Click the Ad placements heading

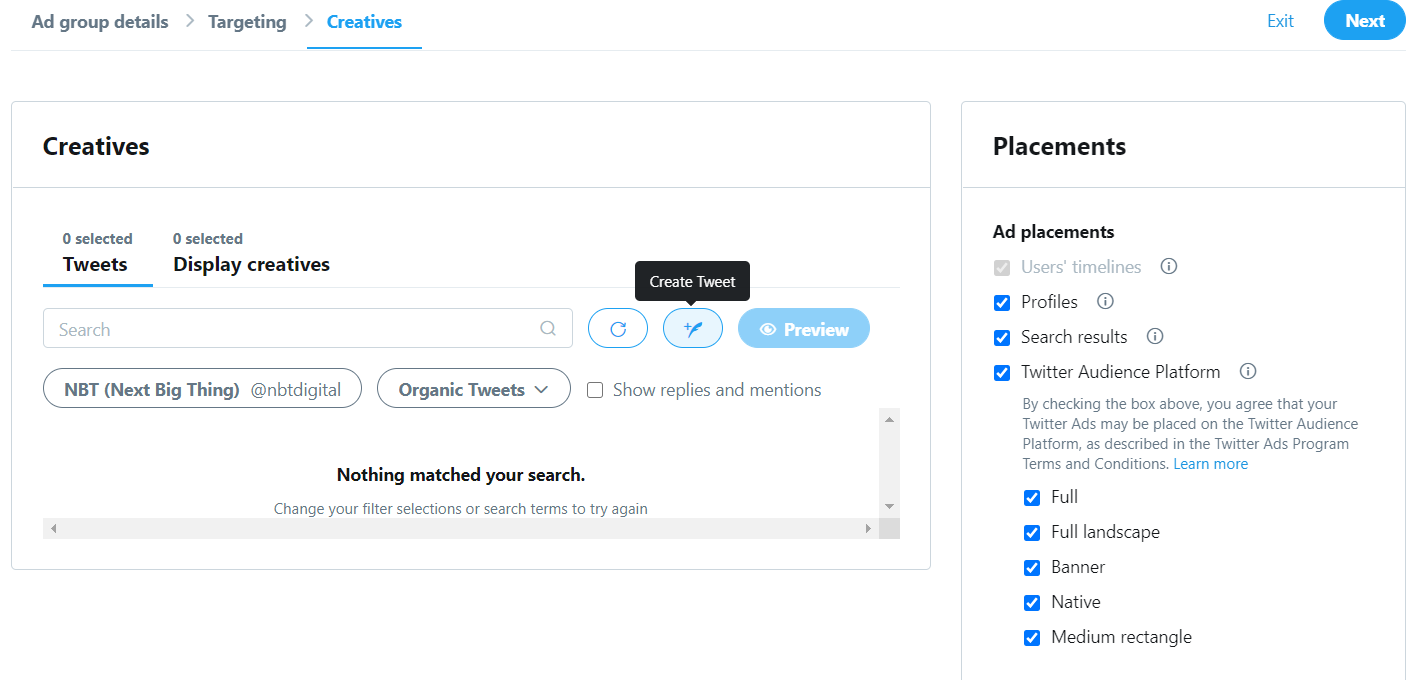[1053, 232]
